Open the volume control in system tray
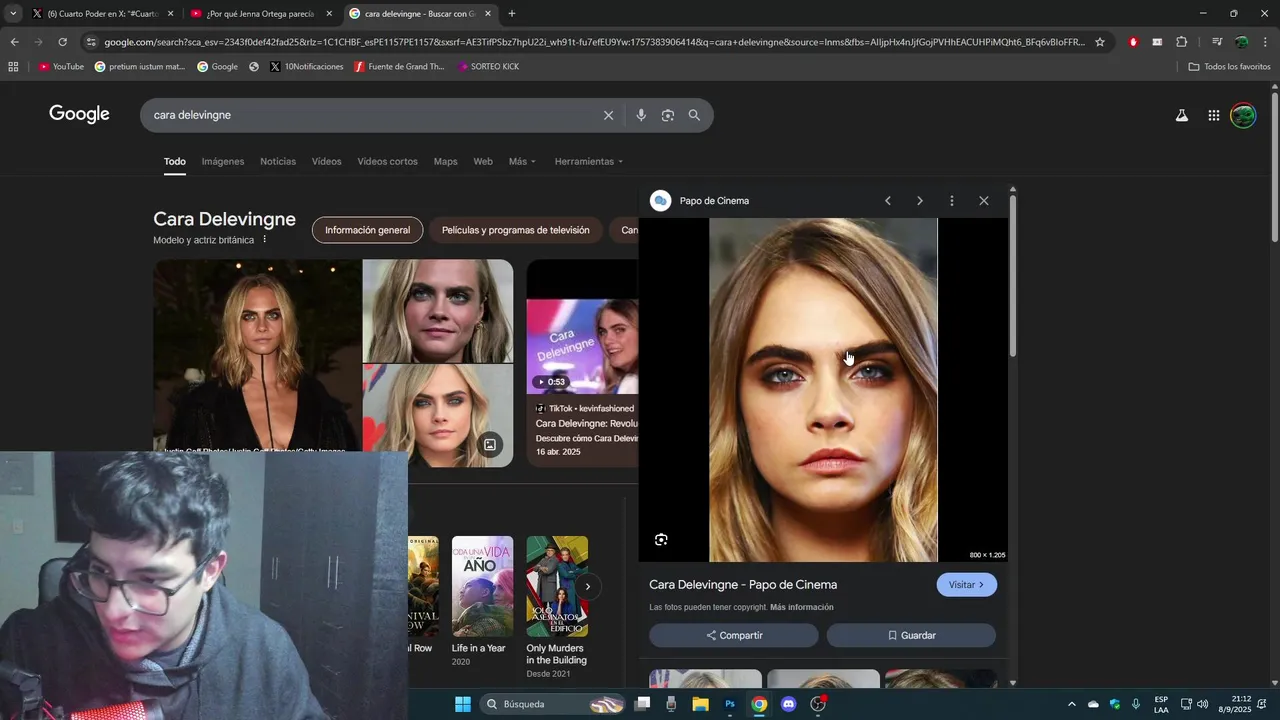Screen dimensions: 1280x720 click(x=1203, y=704)
